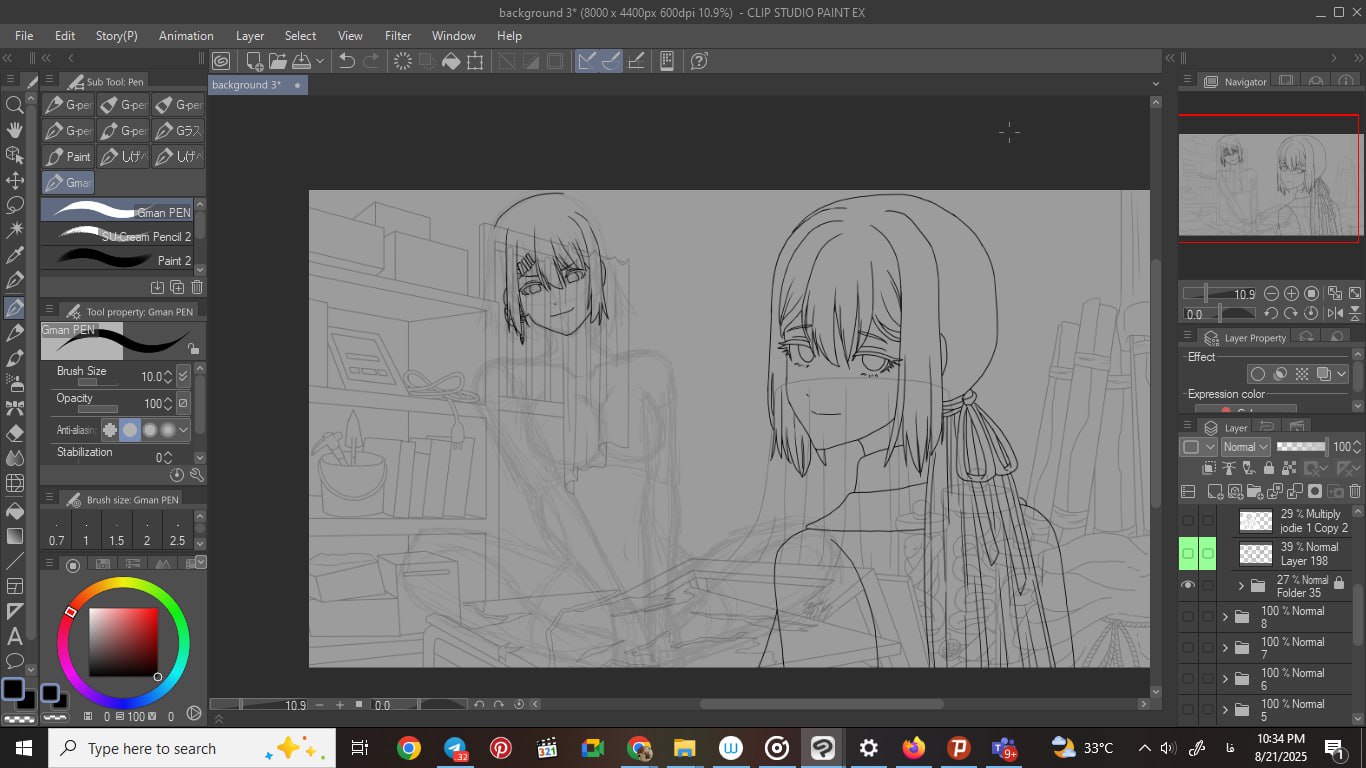Select the Lasso selection tool
Screen dimensions: 1366x768
click(15, 205)
